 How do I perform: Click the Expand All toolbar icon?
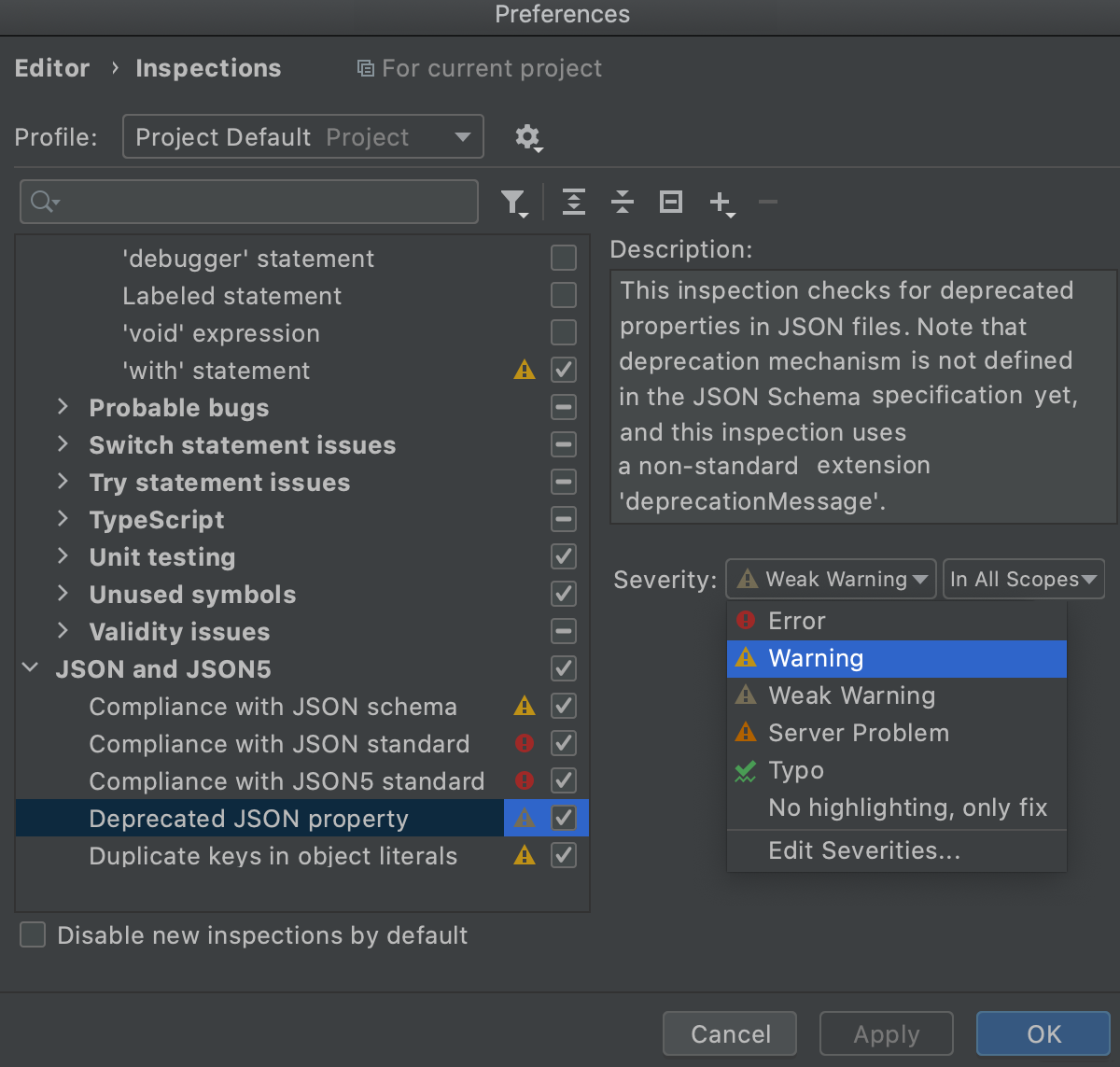click(x=574, y=202)
